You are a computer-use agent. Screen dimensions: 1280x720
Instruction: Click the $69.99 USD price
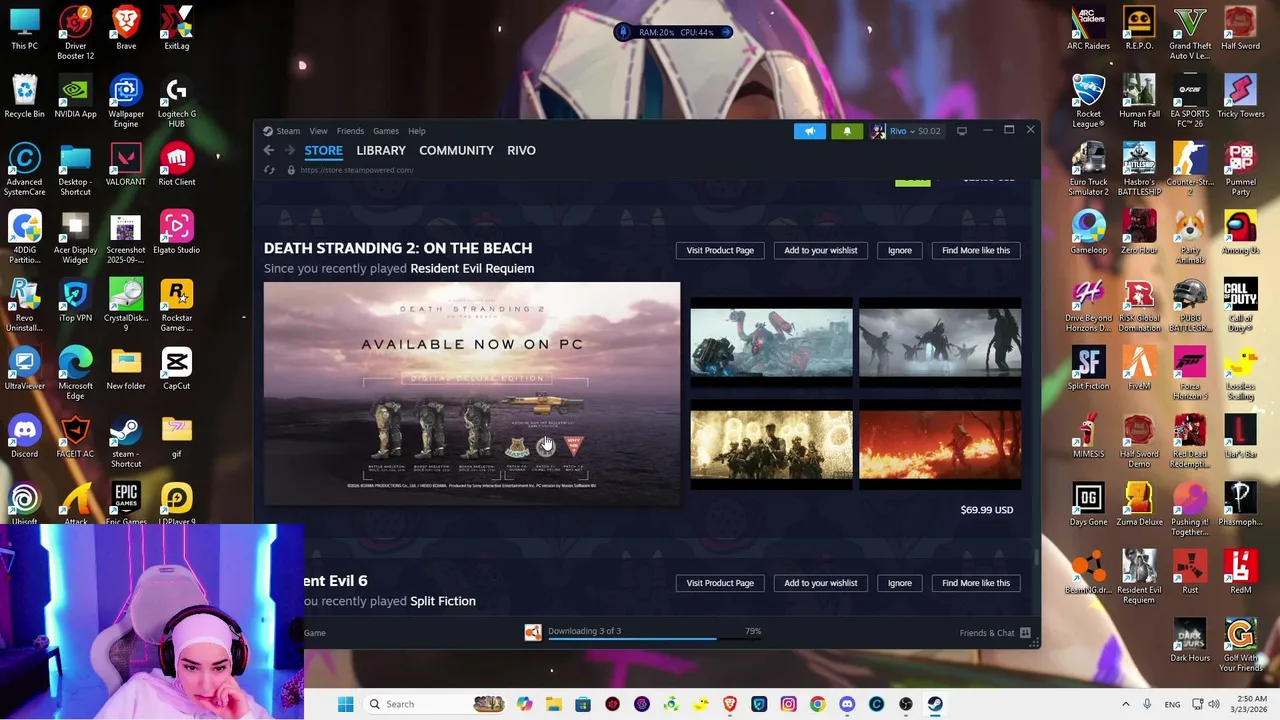click(x=987, y=510)
